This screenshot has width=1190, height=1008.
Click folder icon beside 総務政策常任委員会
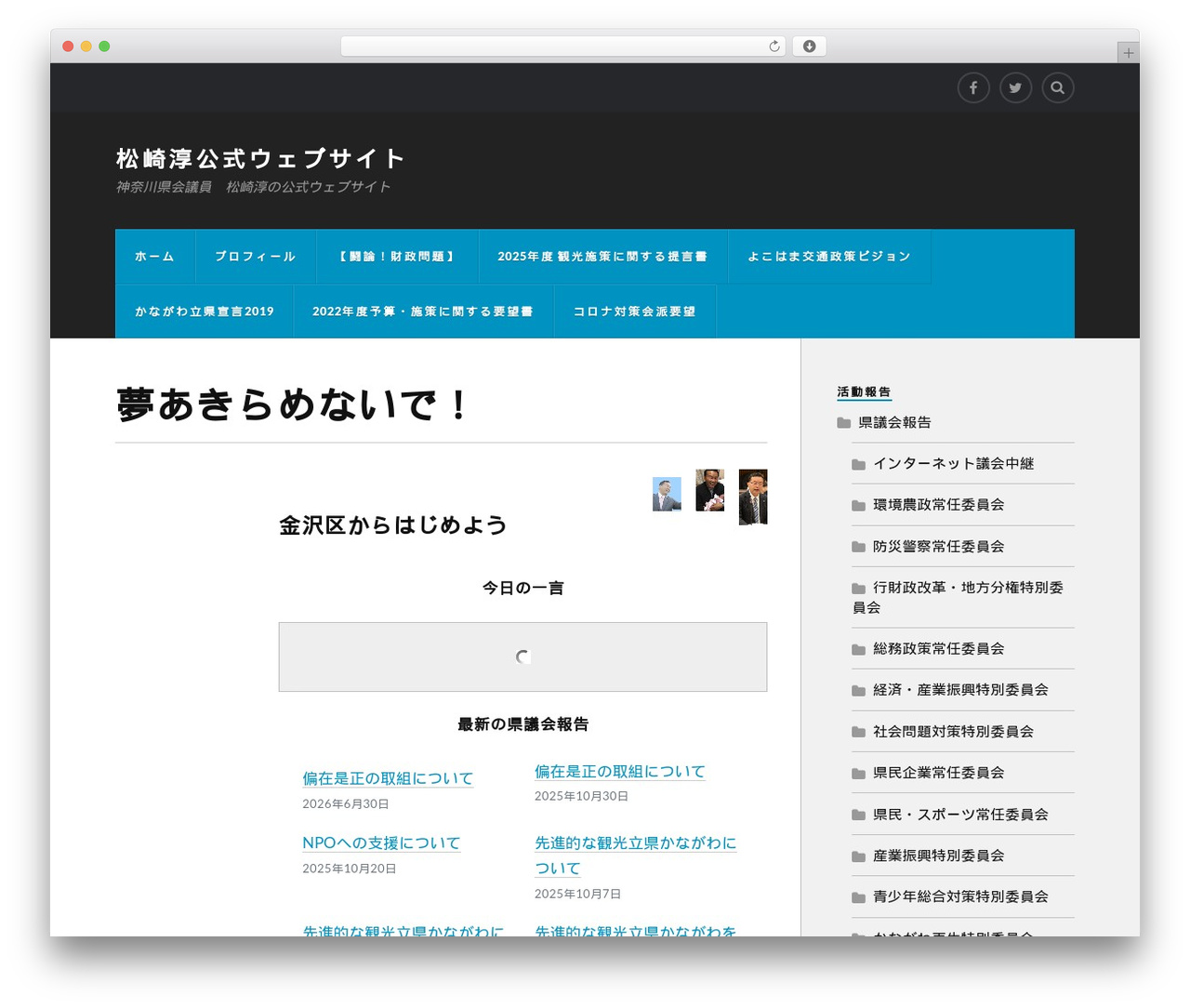pyautogui.click(x=859, y=649)
